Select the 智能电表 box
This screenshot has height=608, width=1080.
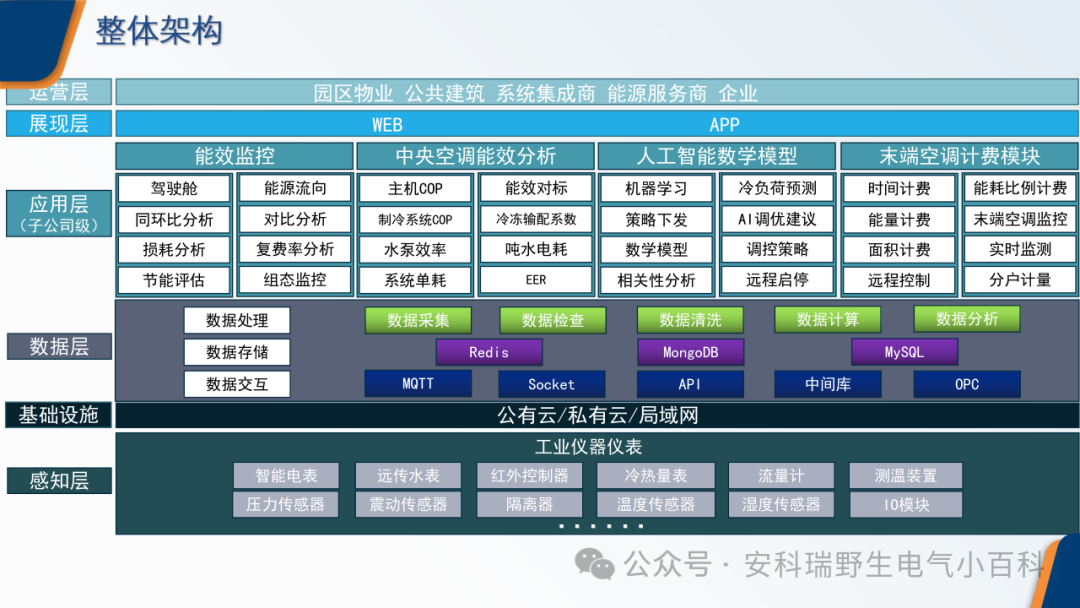(286, 476)
